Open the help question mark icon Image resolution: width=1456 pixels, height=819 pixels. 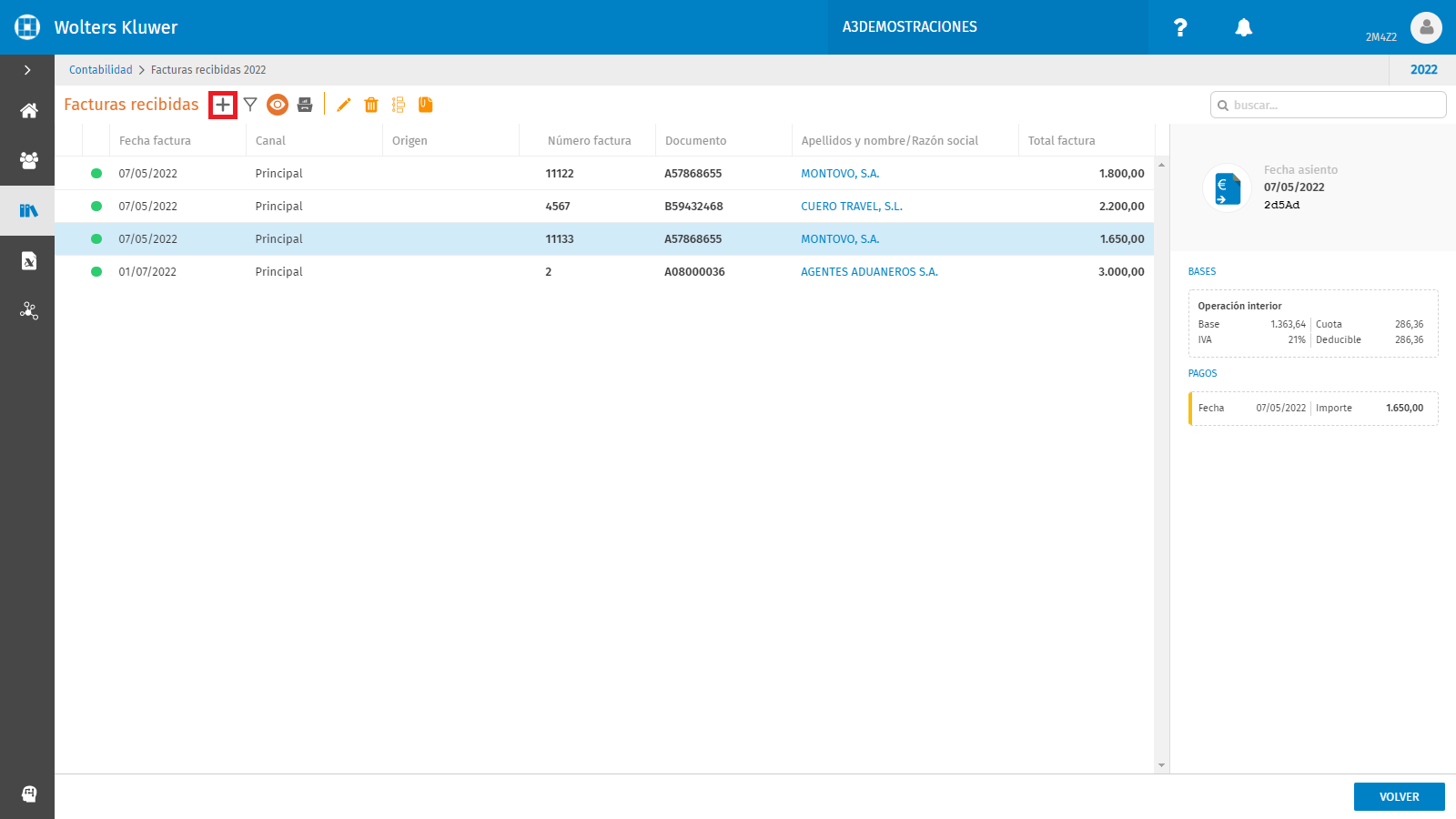[x=1180, y=27]
